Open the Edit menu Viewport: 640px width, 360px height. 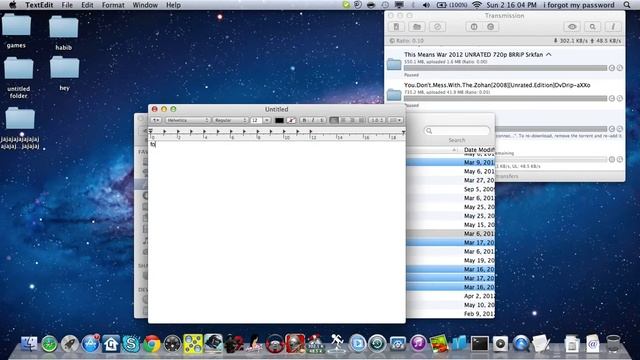coord(87,5)
